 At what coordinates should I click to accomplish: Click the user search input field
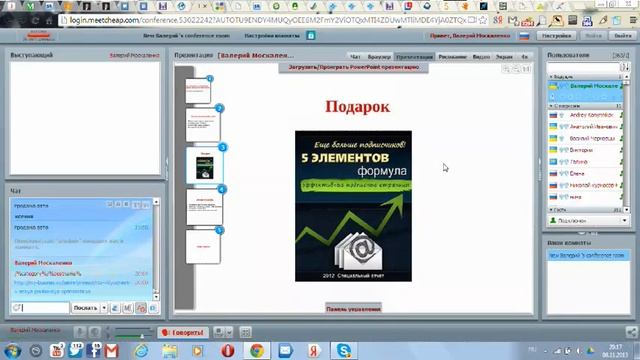click(584, 67)
